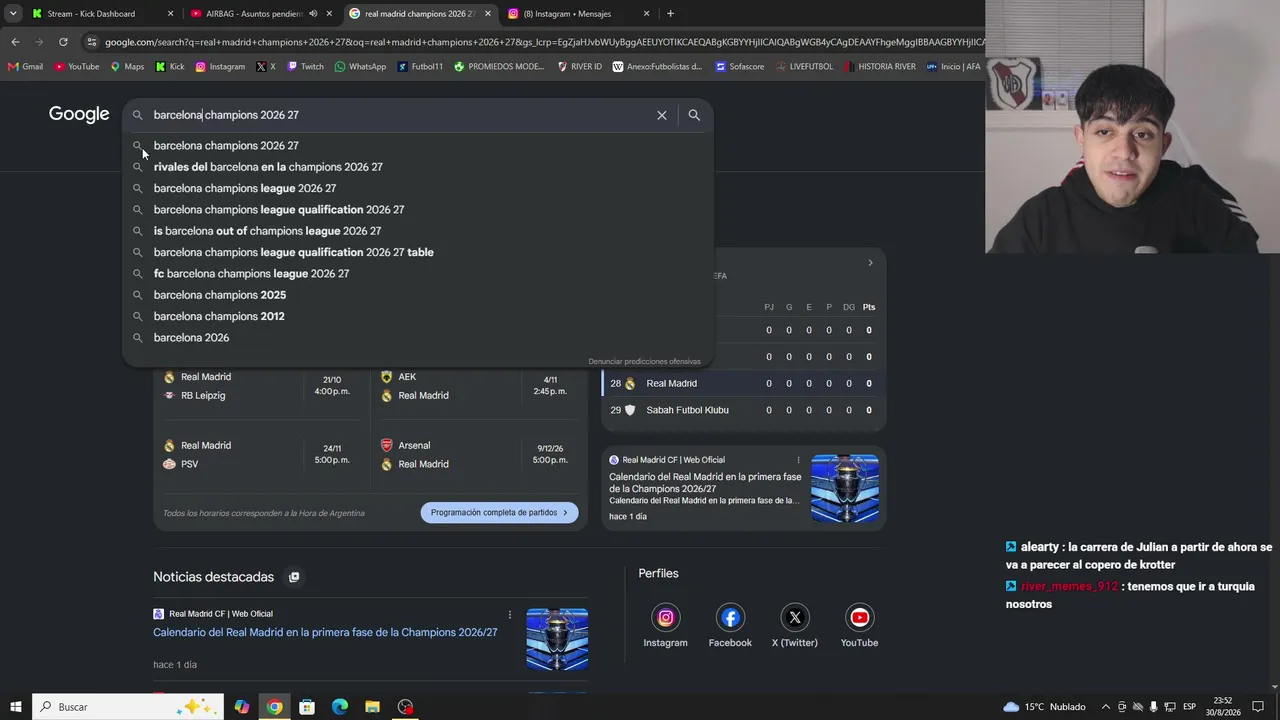
Task: Select suggestion 'barcelona champions league qualification 2026 27 table'
Action: 418,252
